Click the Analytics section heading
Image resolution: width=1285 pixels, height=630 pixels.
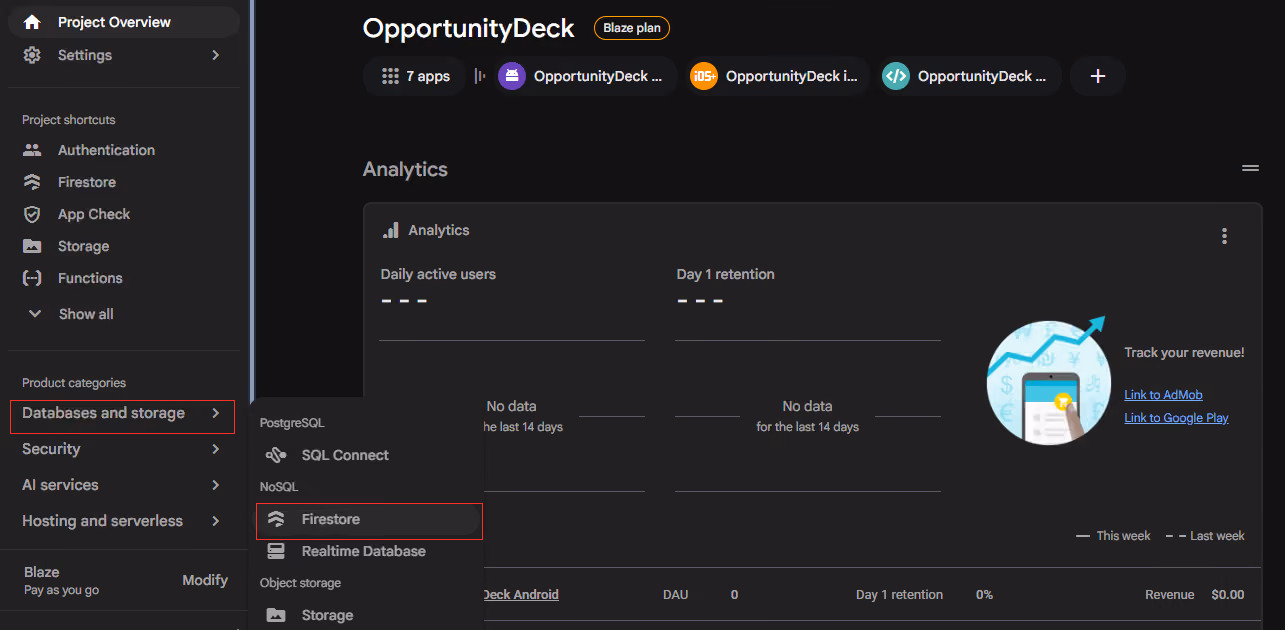tap(405, 169)
